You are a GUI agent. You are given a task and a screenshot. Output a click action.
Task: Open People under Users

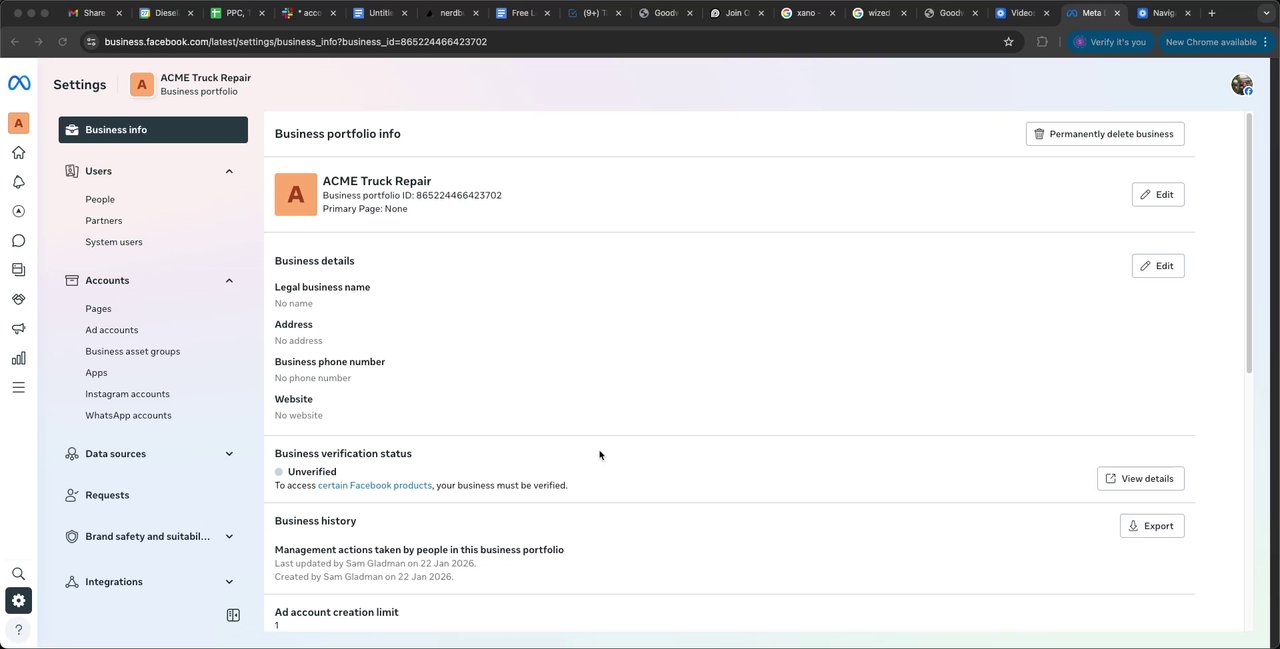click(100, 200)
